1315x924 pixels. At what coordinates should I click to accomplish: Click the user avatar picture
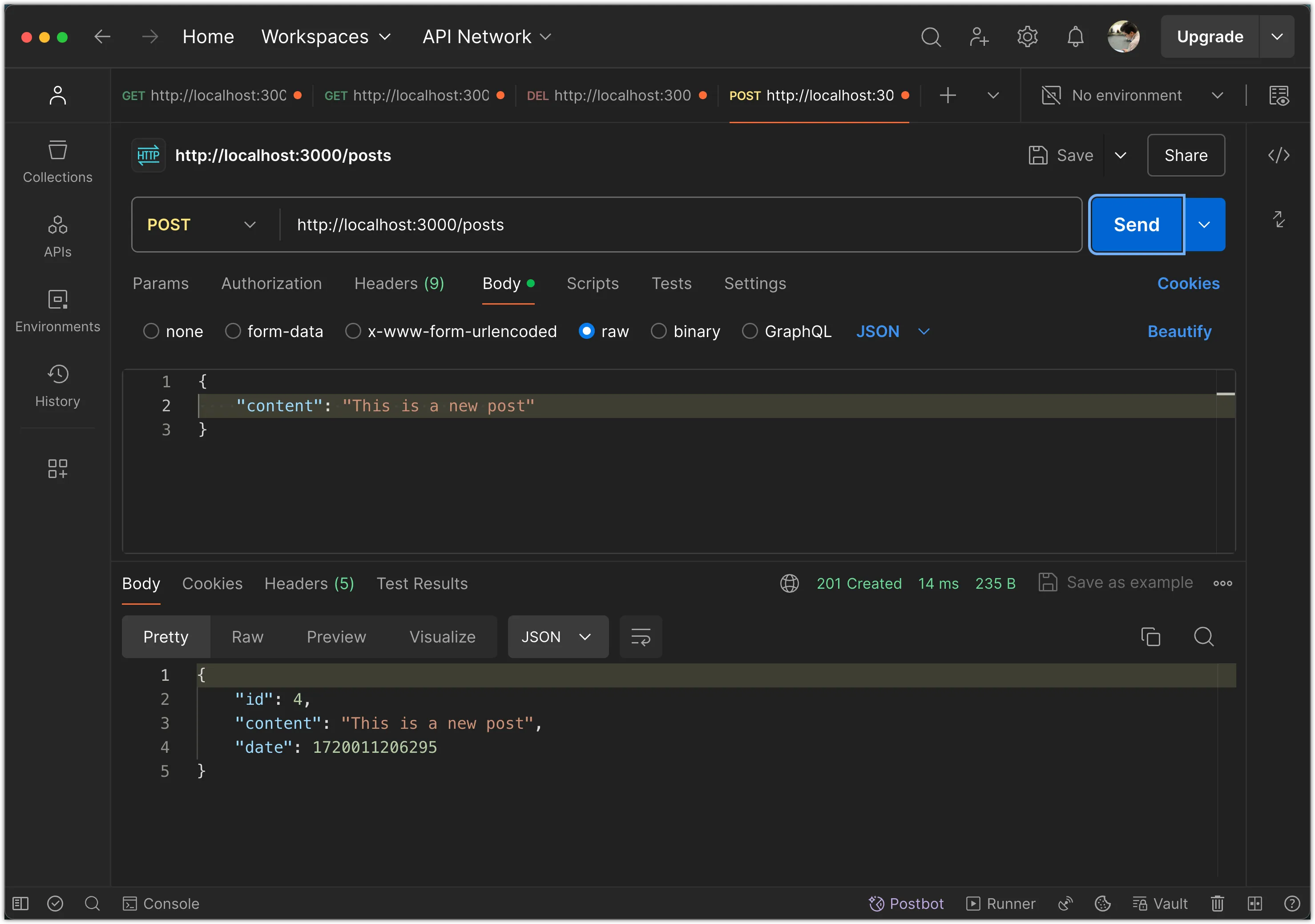[1123, 36]
